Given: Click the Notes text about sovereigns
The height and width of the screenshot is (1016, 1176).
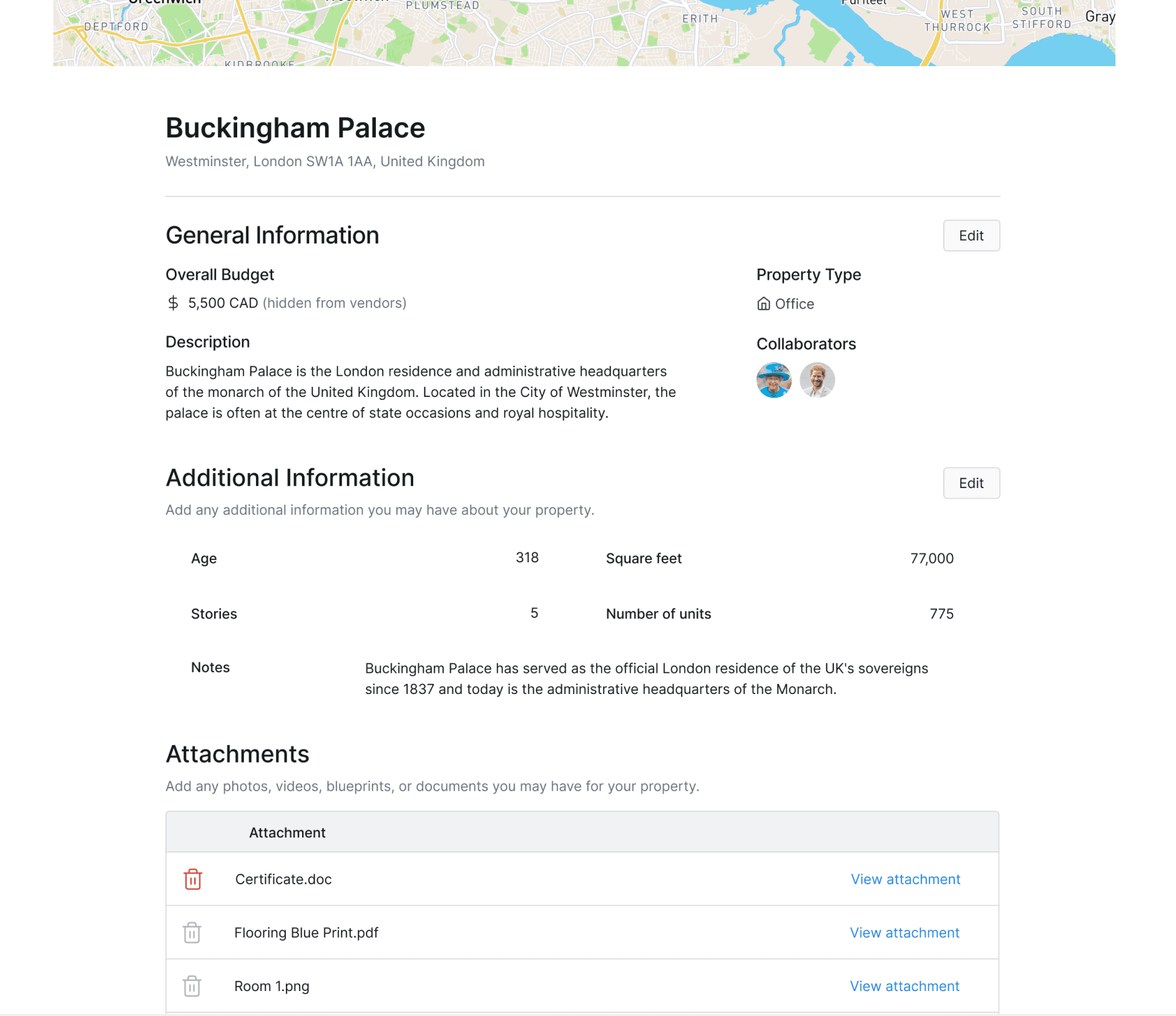Looking at the screenshot, I should click(647, 678).
